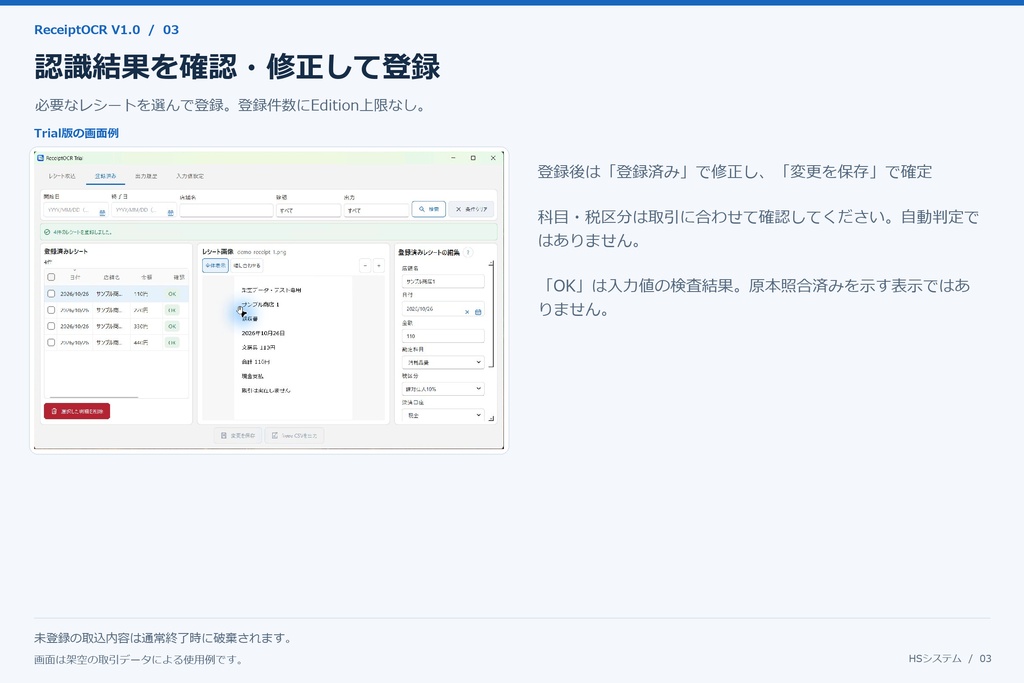The height and width of the screenshot is (683, 1024).
Task: Click the 金額 column header
Action: click(146, 277)
